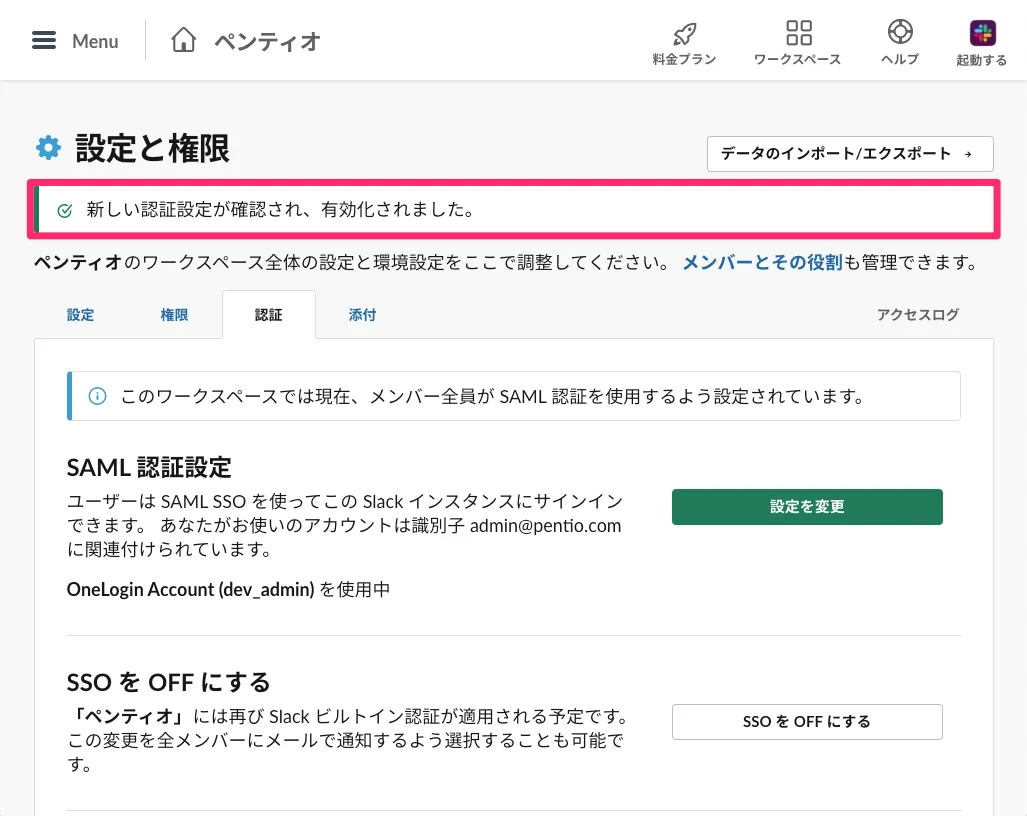This screenshot has width=1027, height=816.
Task: Switch to the 設定 tab
Action: click(81, 315)
